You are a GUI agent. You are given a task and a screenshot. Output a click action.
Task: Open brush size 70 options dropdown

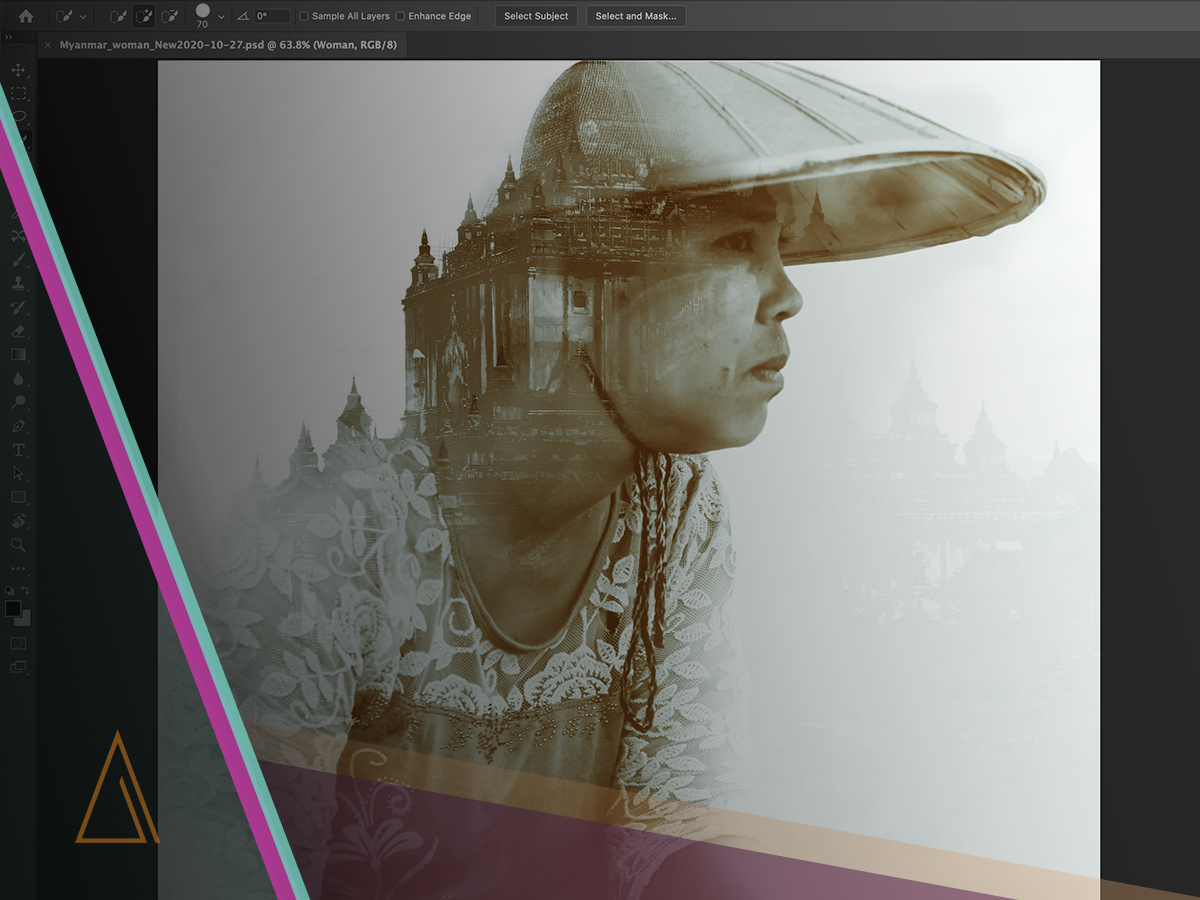click(x=221, y=17)
